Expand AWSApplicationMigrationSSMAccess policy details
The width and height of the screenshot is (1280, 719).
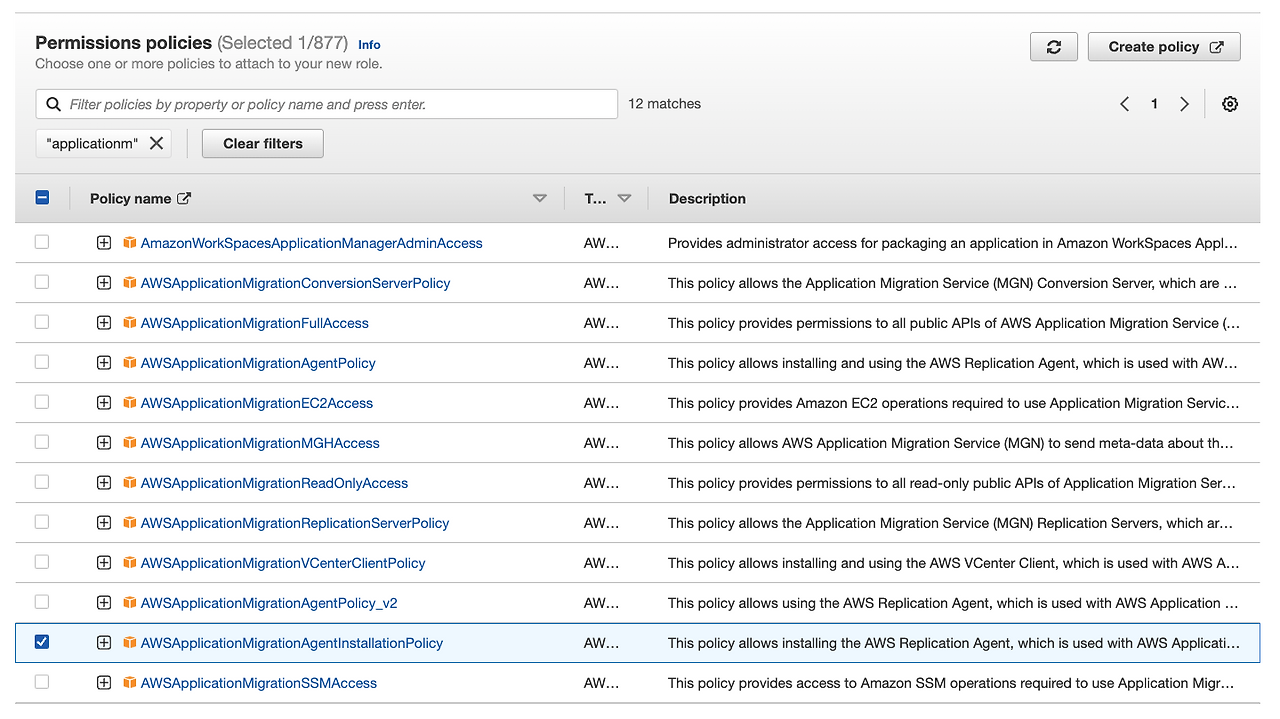click(104, 683)
